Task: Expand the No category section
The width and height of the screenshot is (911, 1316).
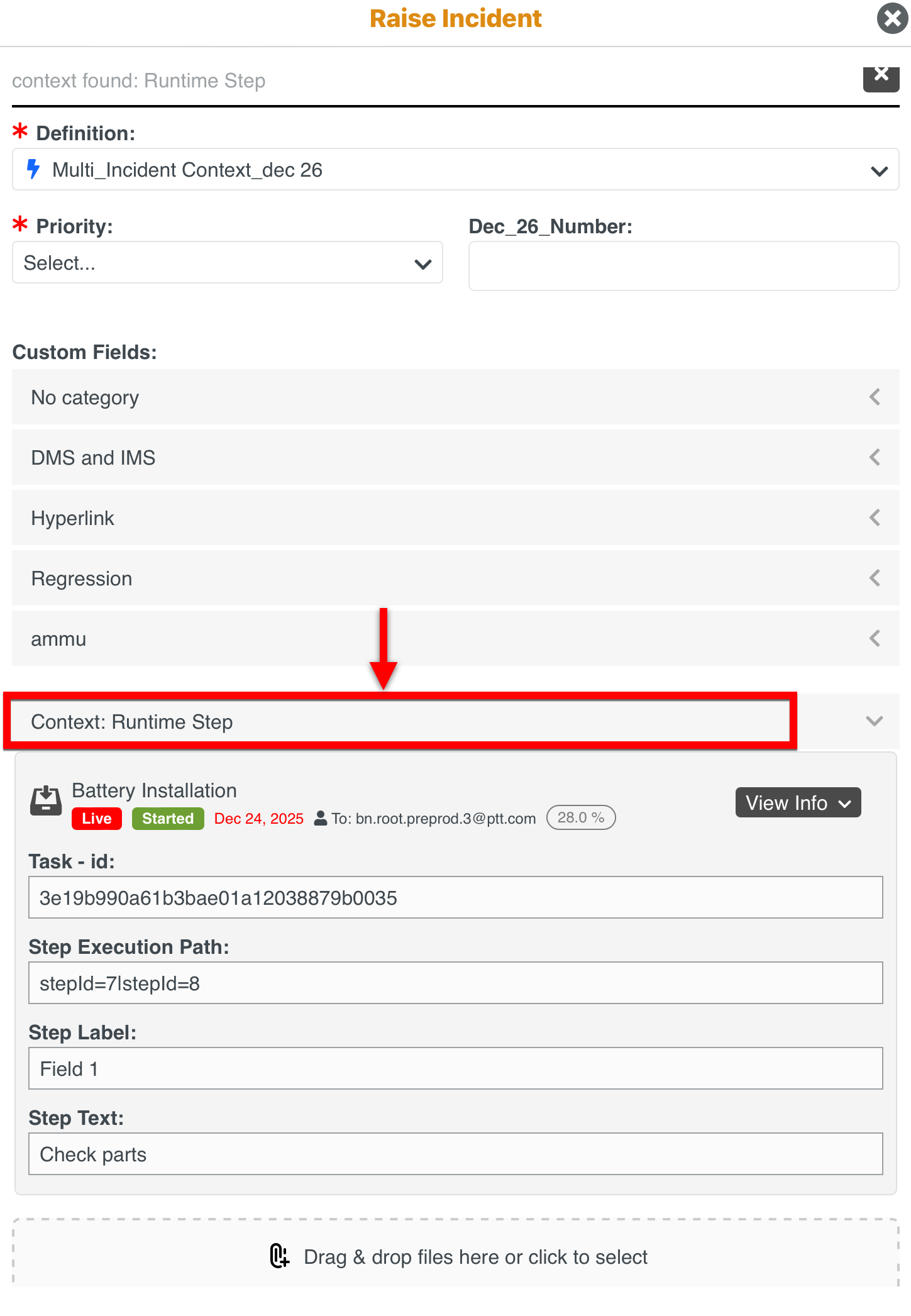Action: 874,397
